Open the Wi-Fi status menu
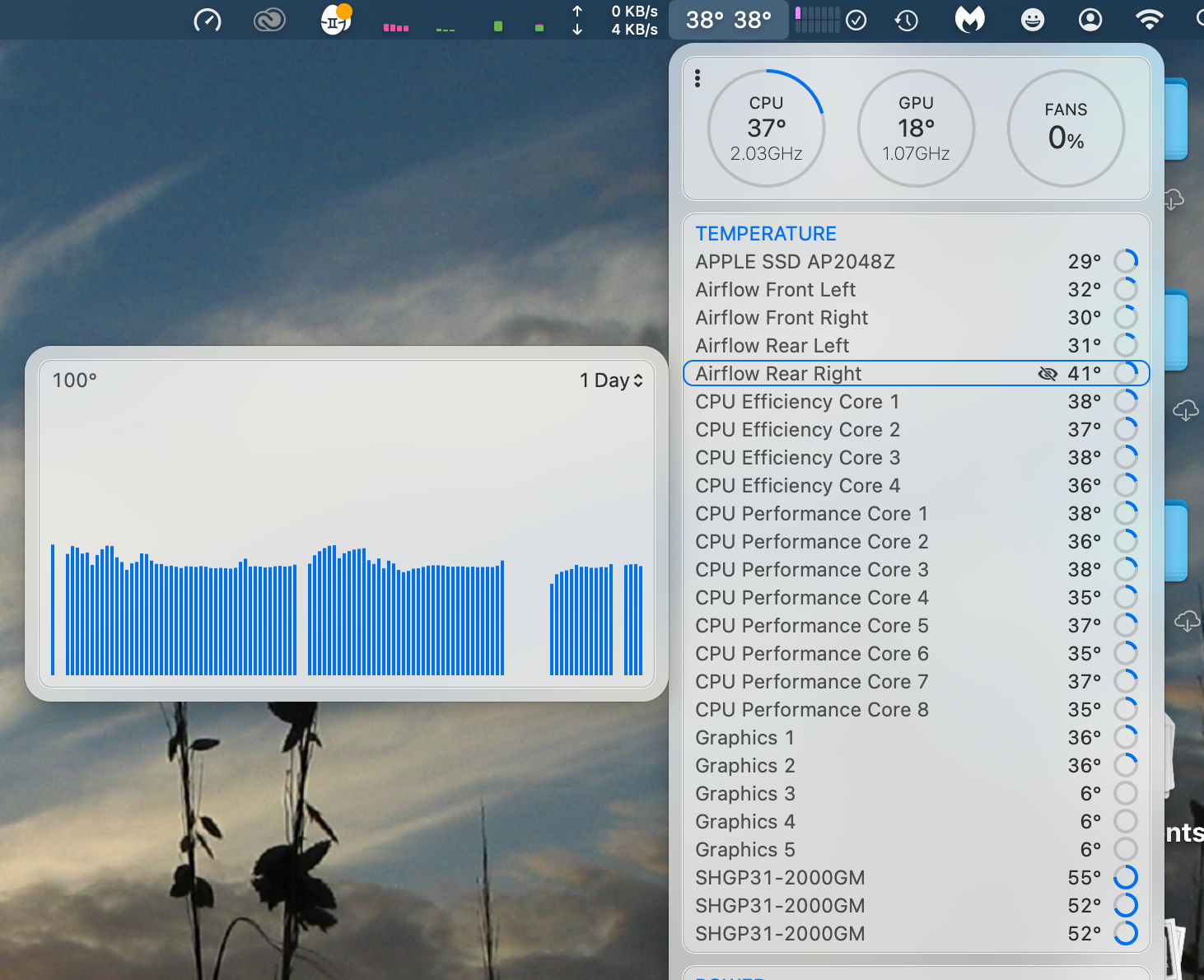The height and width of the screenshot is (980, 1204). pos(1149,20)
